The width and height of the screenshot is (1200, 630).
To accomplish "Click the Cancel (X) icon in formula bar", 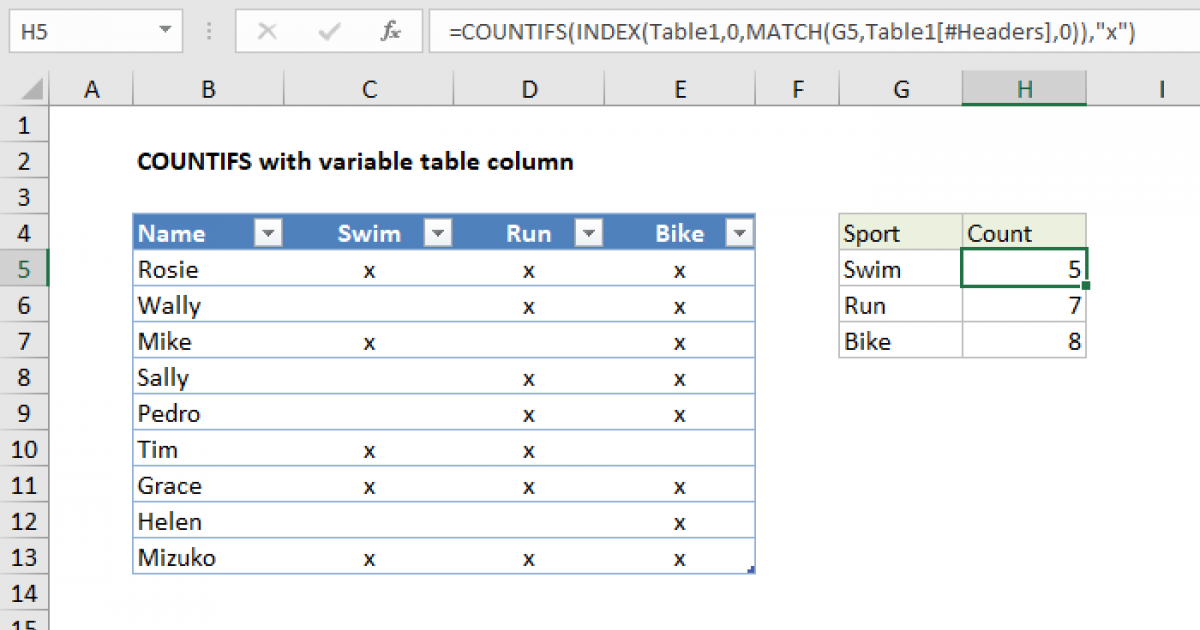I will (267, 31).
